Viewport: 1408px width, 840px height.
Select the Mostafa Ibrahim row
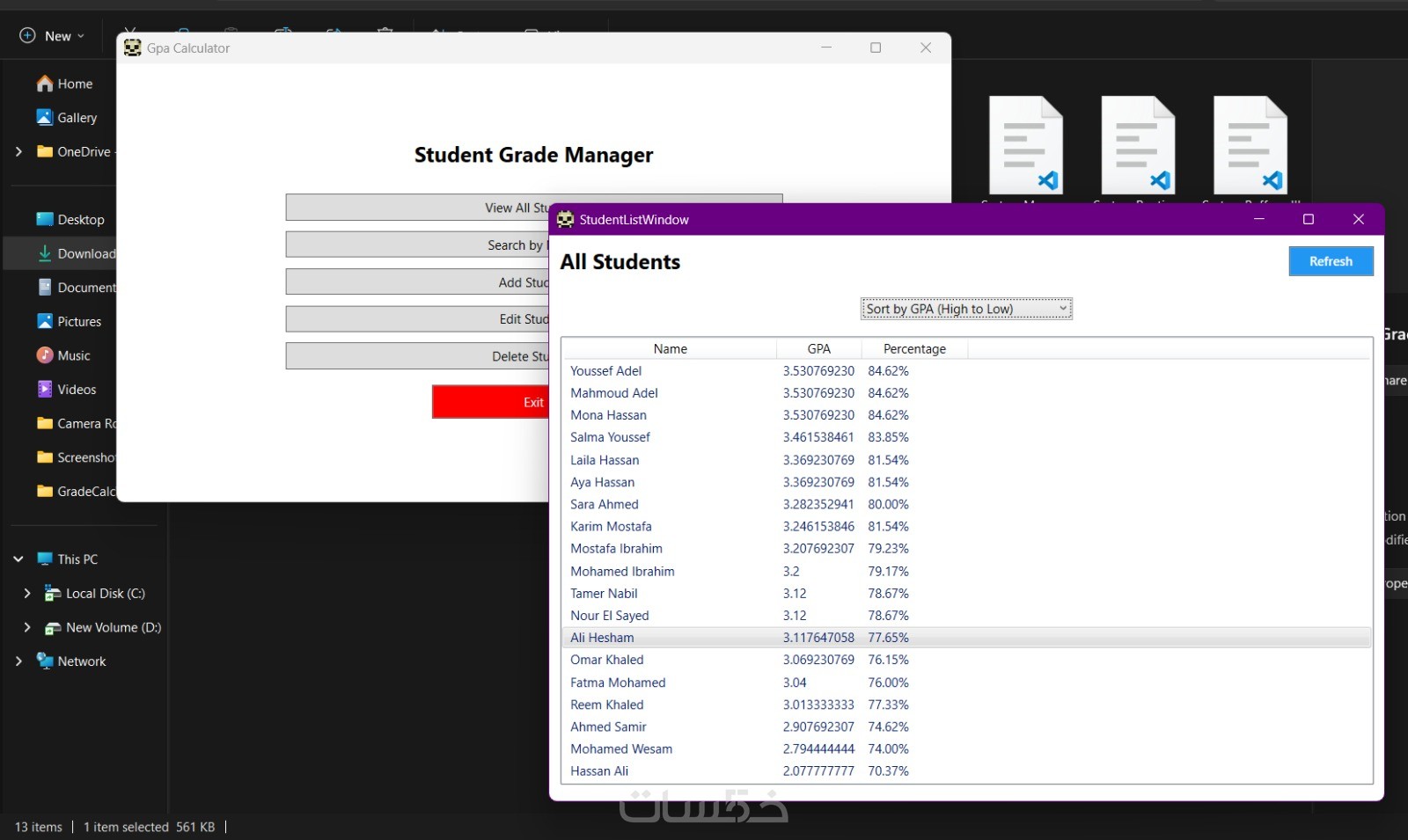966,548
